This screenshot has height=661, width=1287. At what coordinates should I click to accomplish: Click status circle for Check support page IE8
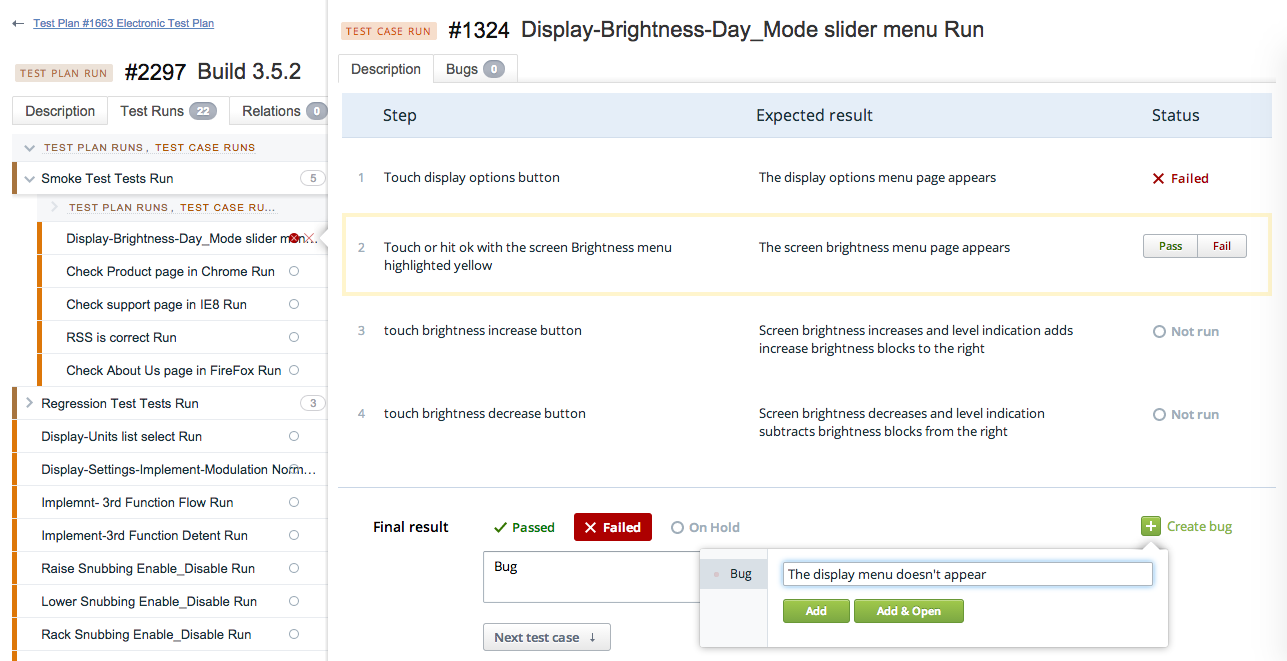(294, 304)
